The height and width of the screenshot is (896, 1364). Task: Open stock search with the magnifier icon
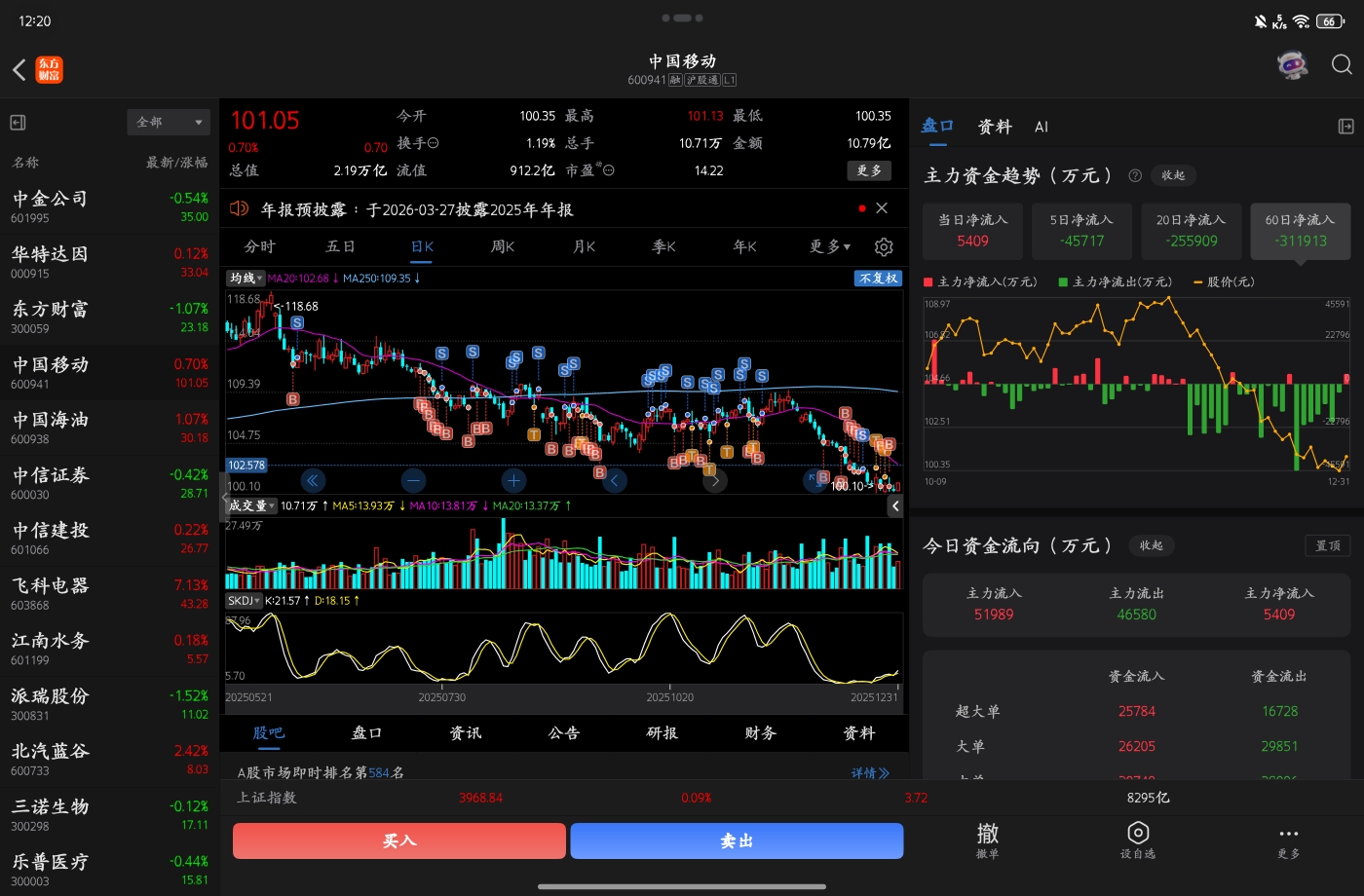point(1342,65)
